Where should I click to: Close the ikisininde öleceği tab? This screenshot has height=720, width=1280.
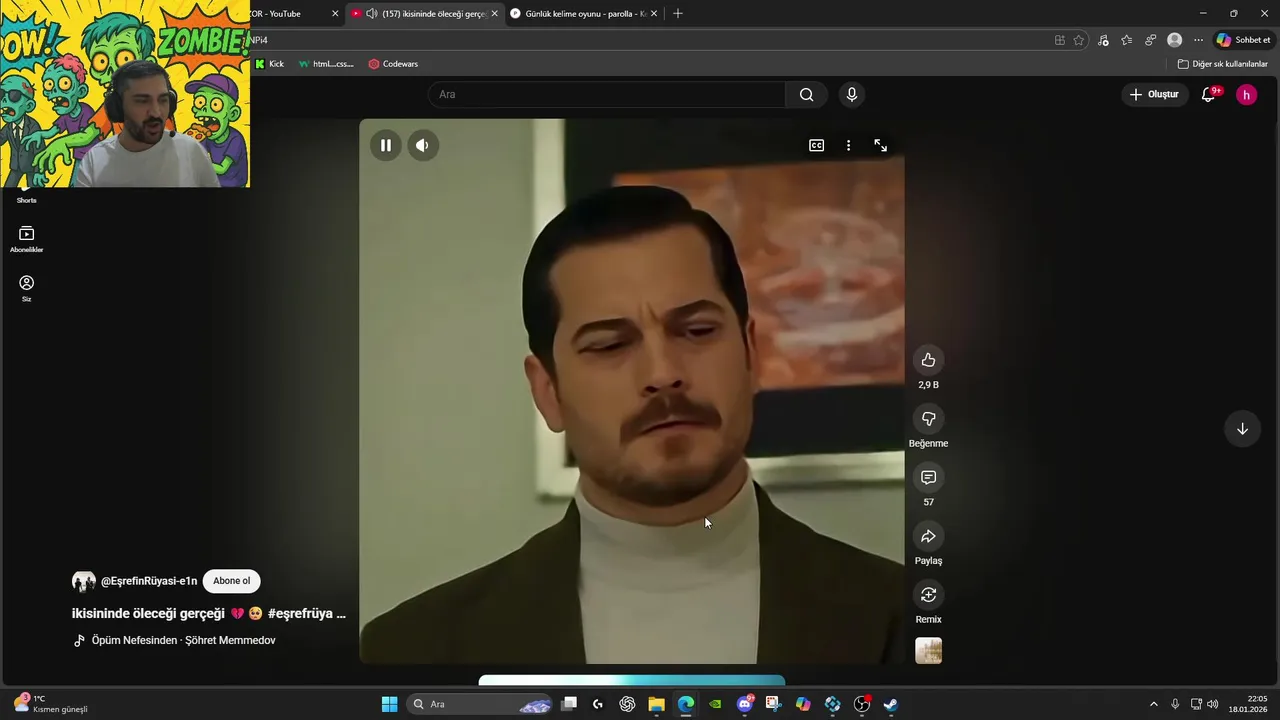click(x=494, y=13)
